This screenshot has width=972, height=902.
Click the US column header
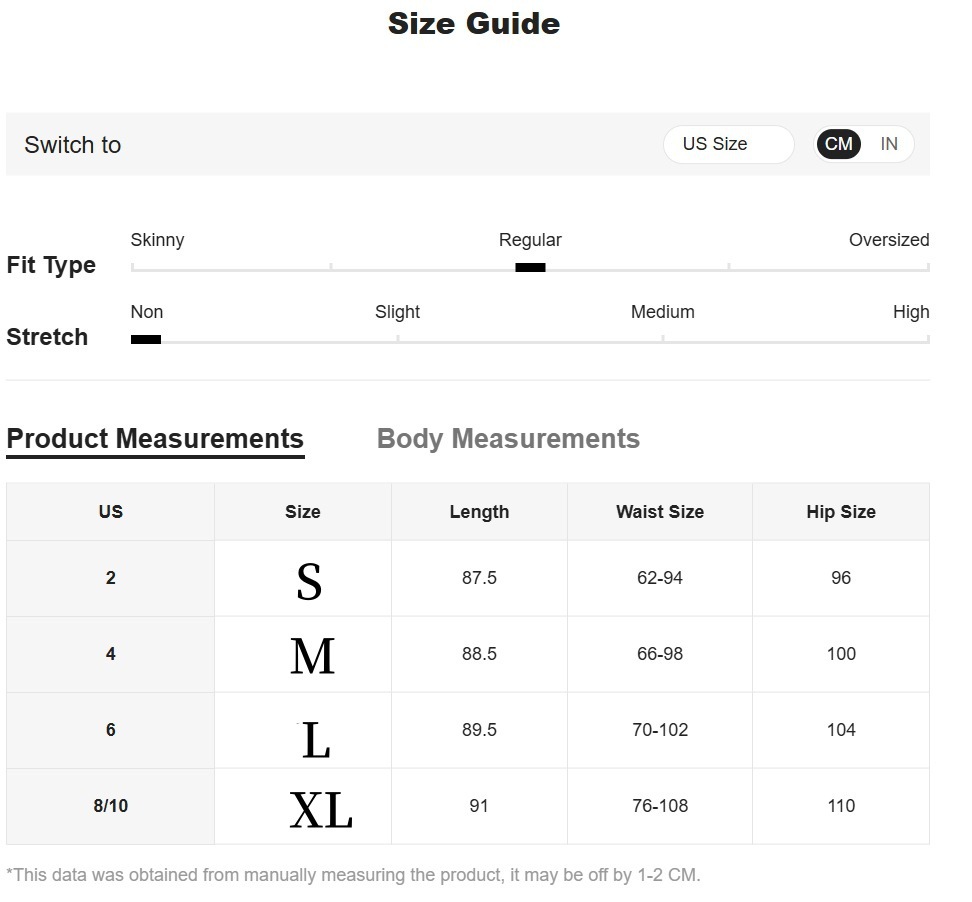[111, 512]
